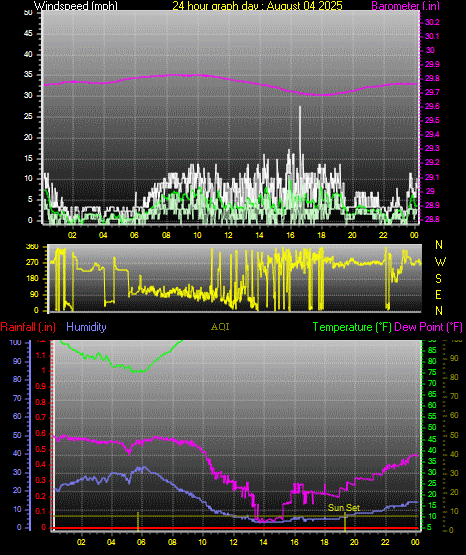Viewport: 466px width, 555px height.
Task: Click "29.5" on the barometer axis
Action: [432, 120]
